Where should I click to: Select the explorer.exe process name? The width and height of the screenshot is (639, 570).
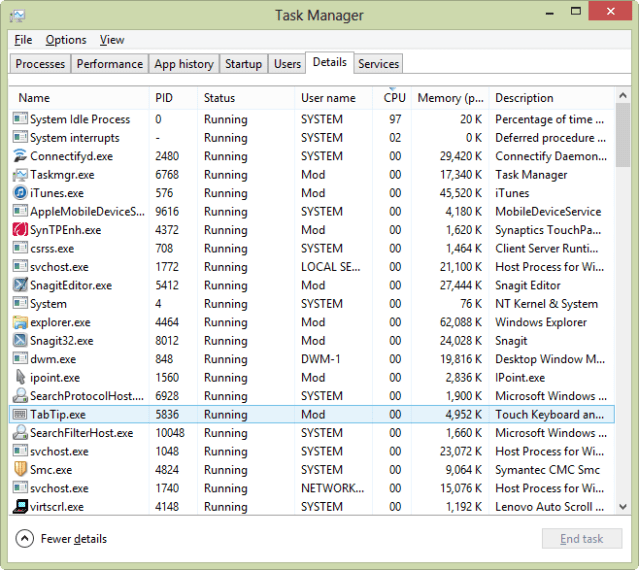click(x=60, y=322)
